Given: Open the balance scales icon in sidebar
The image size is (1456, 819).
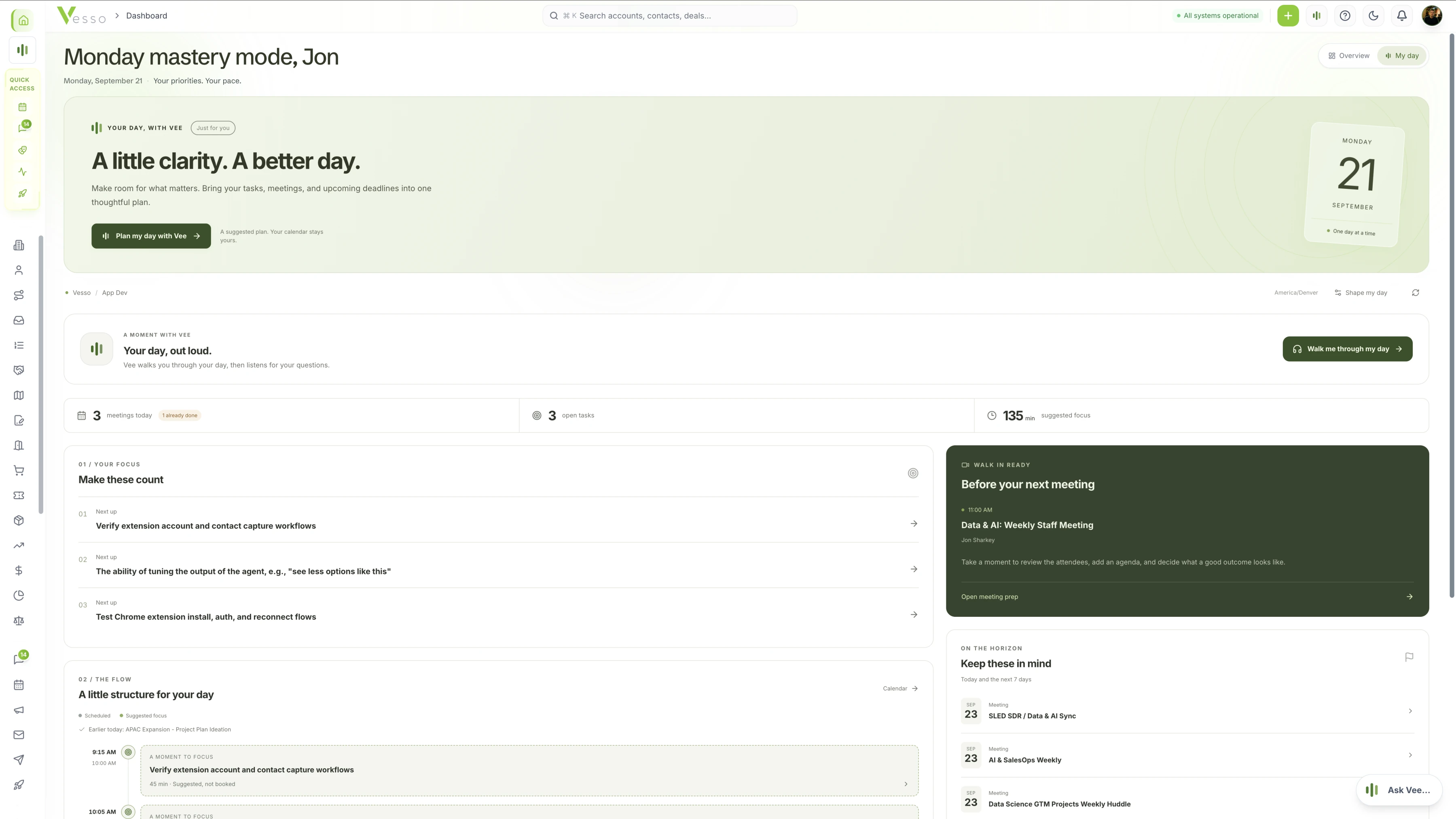Looking at the screenshot, I should [x=19, y=620].
